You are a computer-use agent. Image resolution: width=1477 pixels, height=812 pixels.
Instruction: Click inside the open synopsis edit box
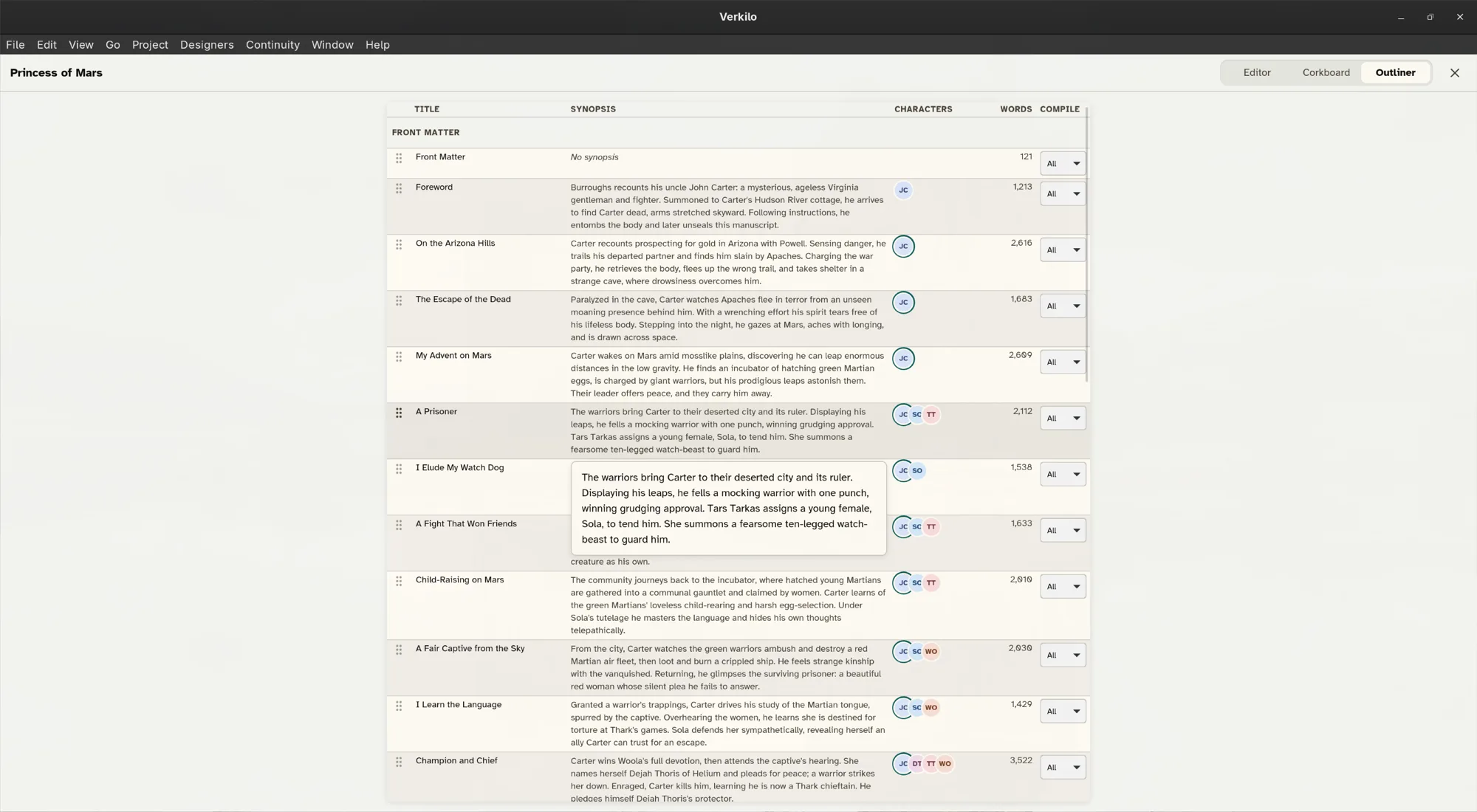click(x=728, y=509)
